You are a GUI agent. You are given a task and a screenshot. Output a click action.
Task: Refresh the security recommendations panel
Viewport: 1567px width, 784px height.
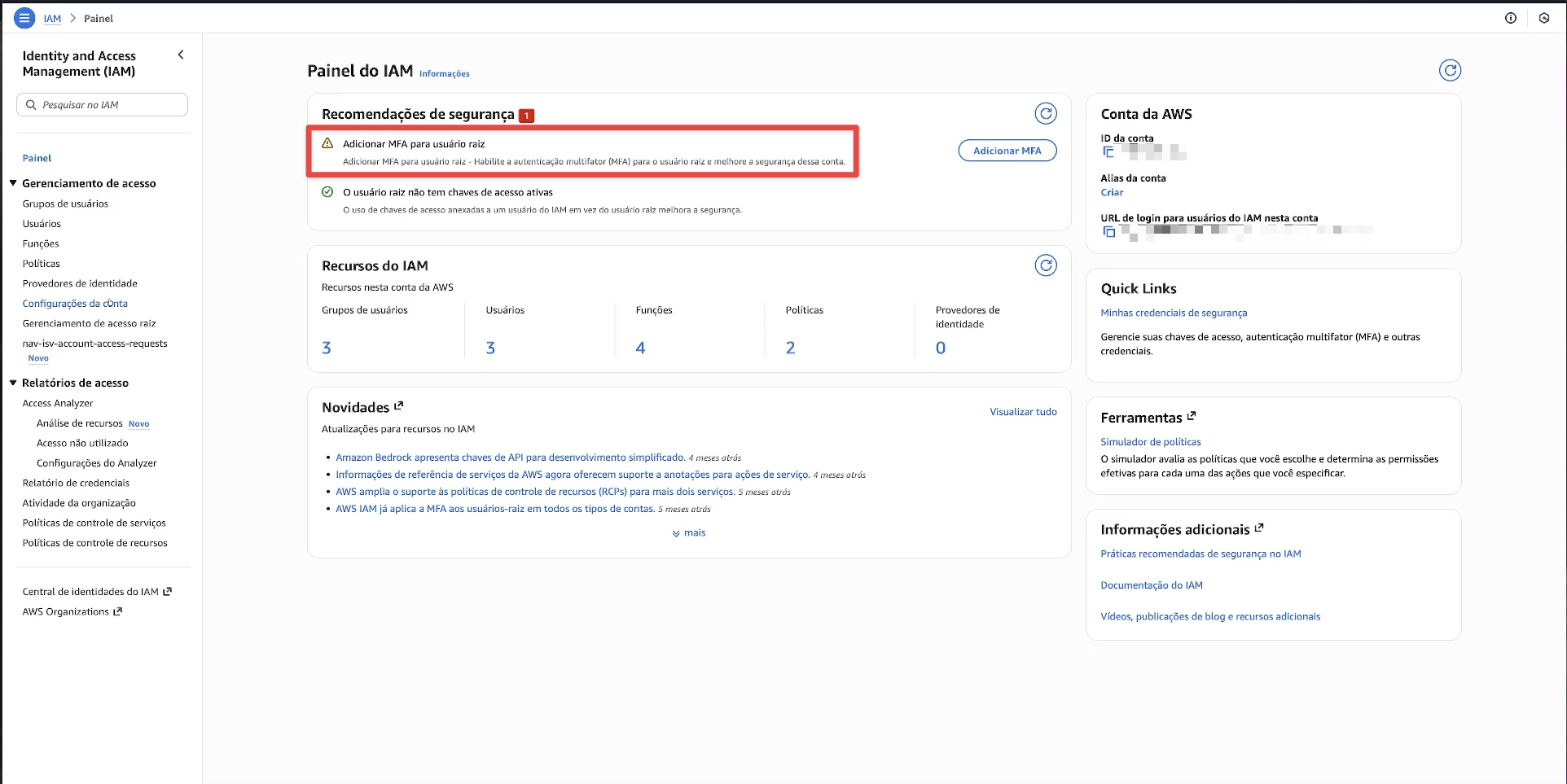coord(1045,114)
